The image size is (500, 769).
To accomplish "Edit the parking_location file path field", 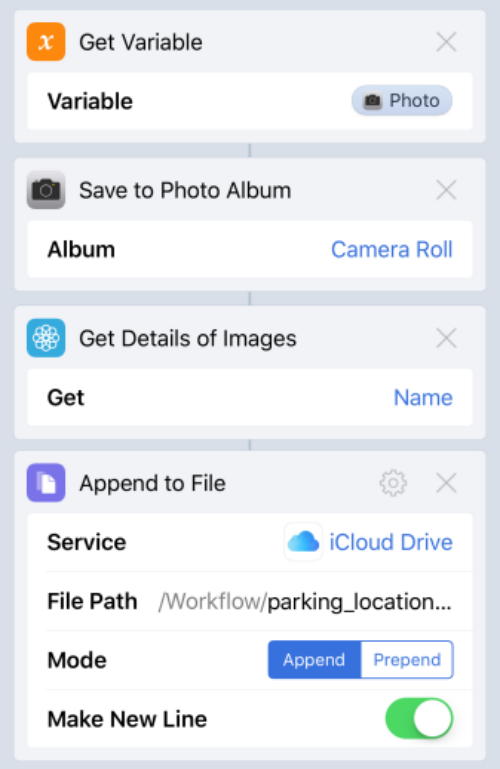I will (x=304, y=601).
